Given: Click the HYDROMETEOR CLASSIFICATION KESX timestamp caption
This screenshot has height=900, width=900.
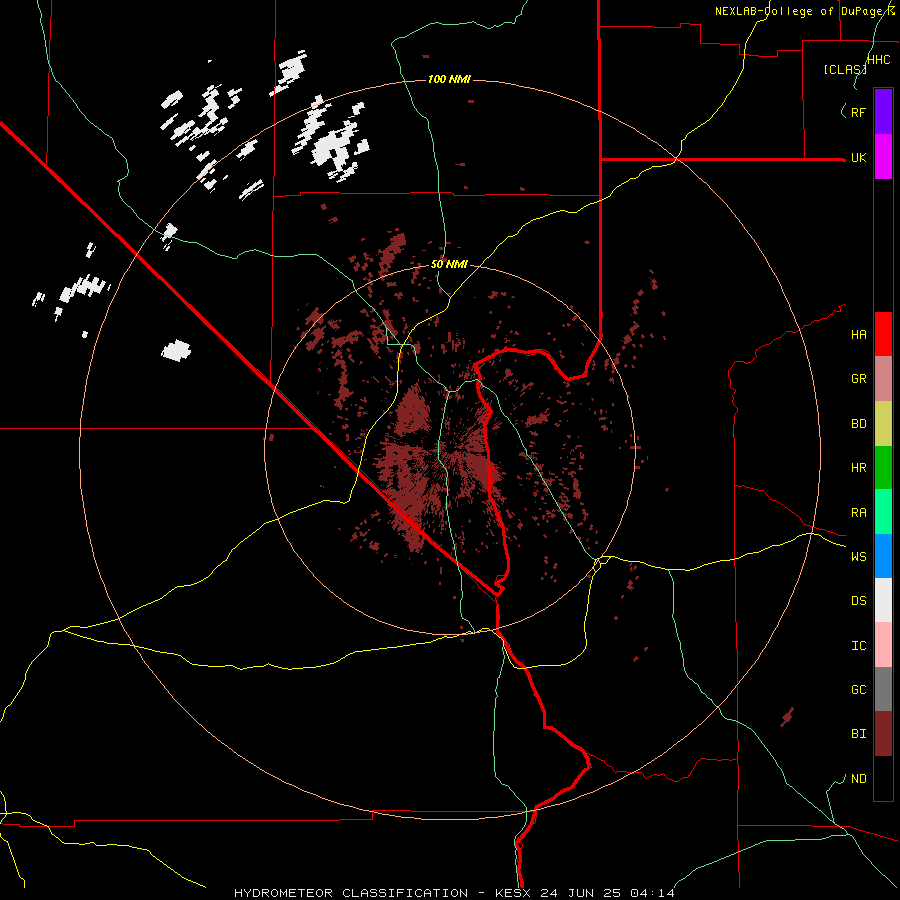Looking at the screenshot, I should pos(454,893).
